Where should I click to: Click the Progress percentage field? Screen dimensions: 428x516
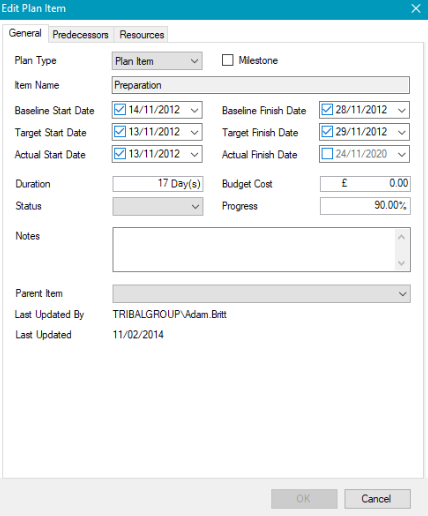pyautogui.click(x=365, y=206)
